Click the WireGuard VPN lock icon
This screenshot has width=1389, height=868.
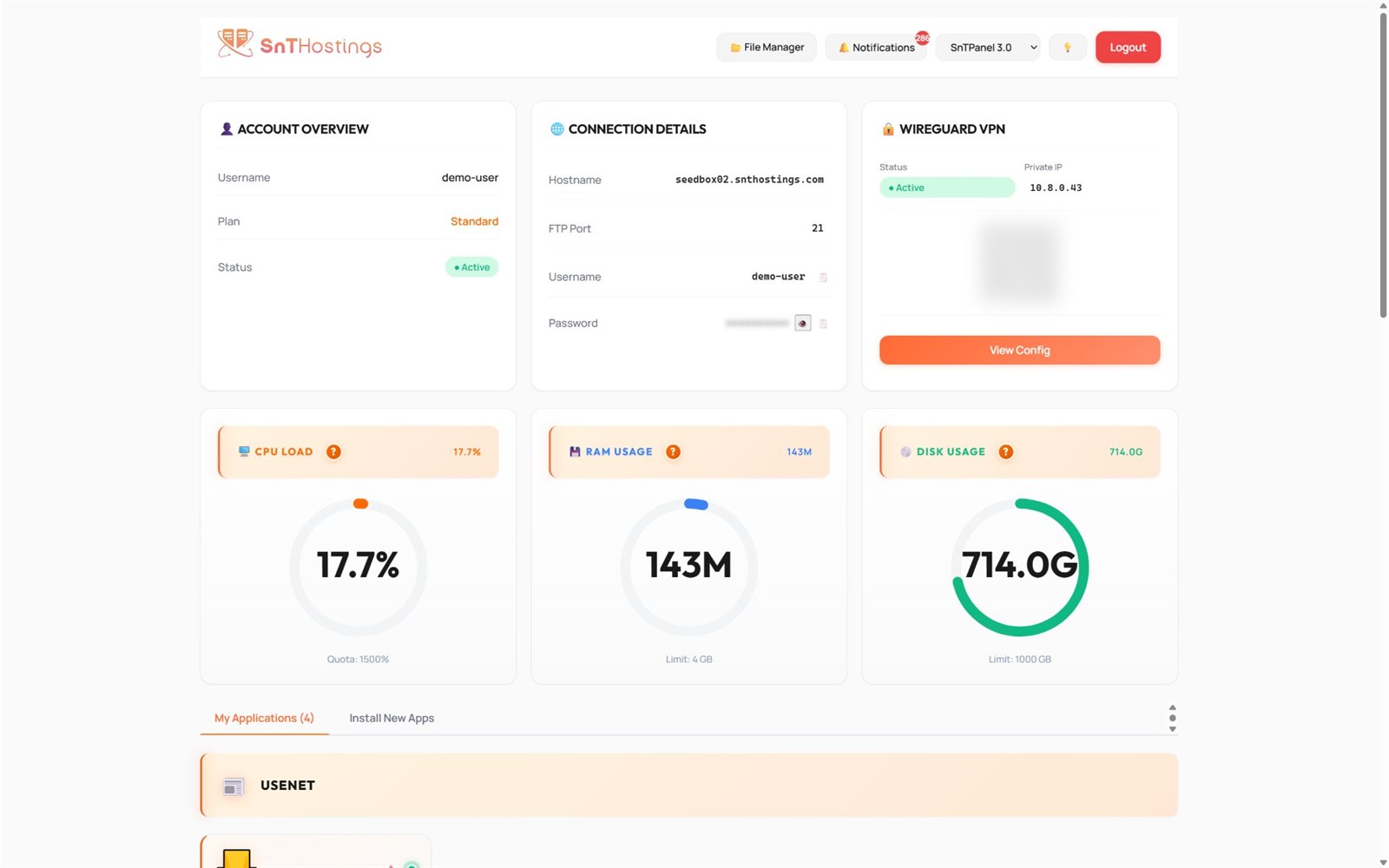click(888, 128)
